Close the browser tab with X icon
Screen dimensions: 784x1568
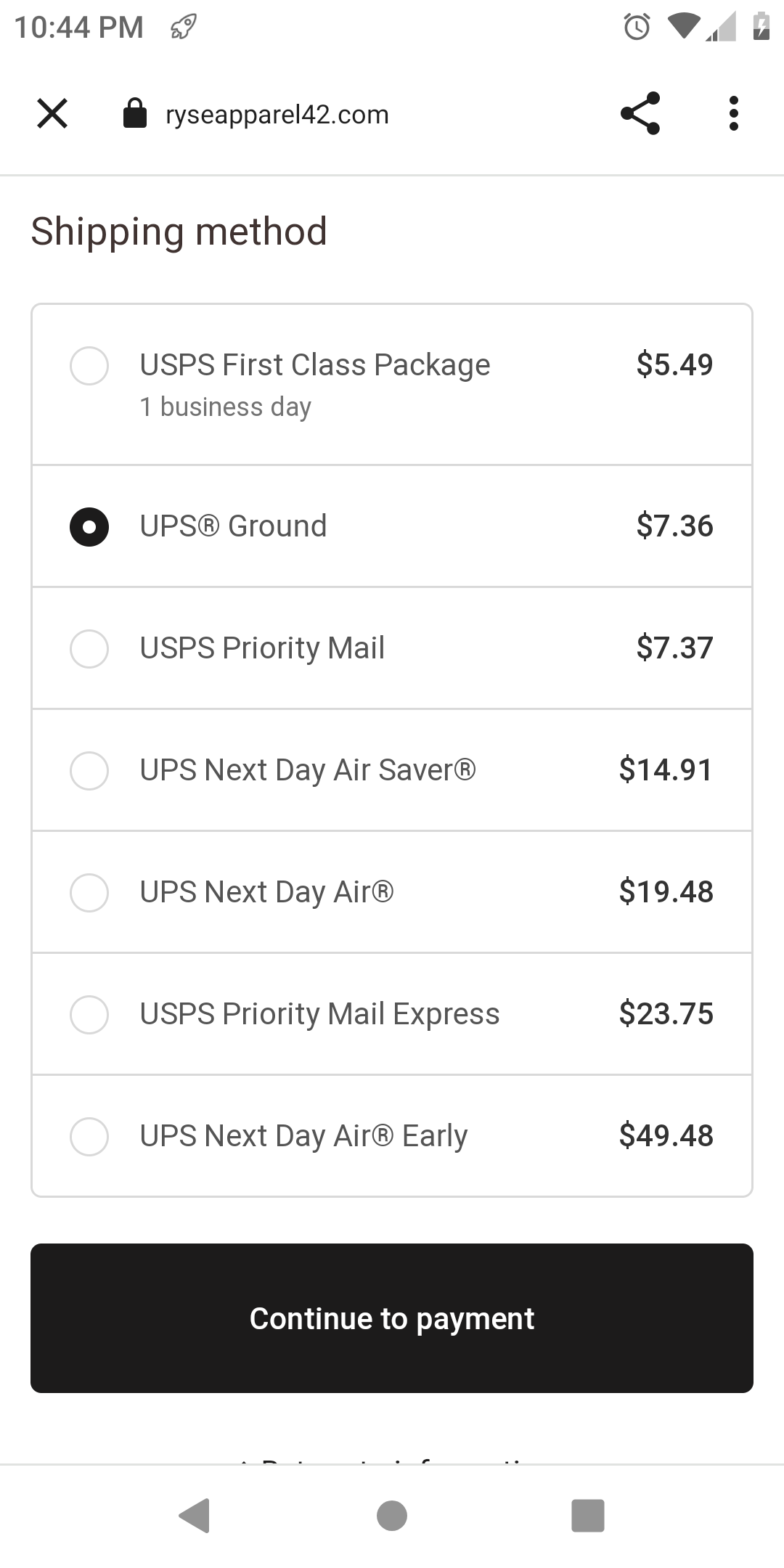pyautogui.click(x=52, y=114)
